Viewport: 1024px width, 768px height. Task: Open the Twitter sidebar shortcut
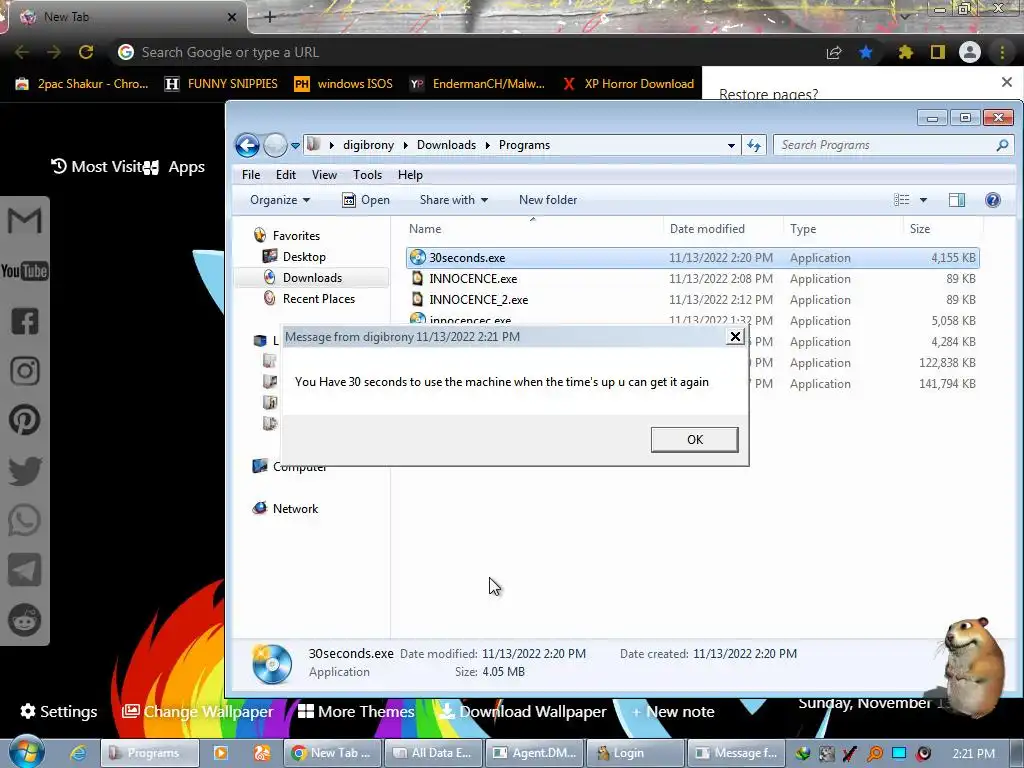point(24,470)
